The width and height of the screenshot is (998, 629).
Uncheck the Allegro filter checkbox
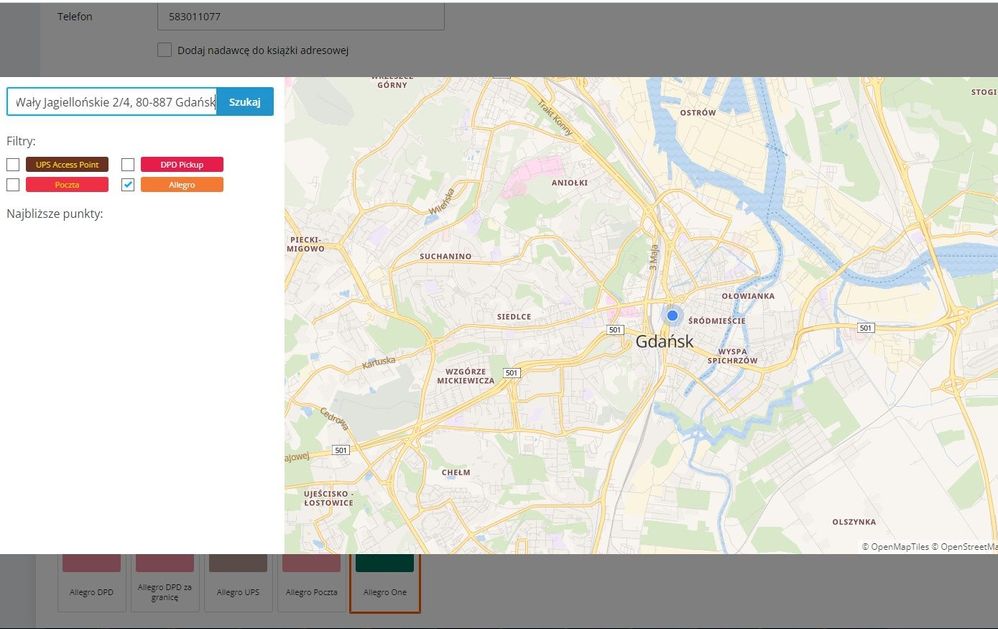click(128, 185)
